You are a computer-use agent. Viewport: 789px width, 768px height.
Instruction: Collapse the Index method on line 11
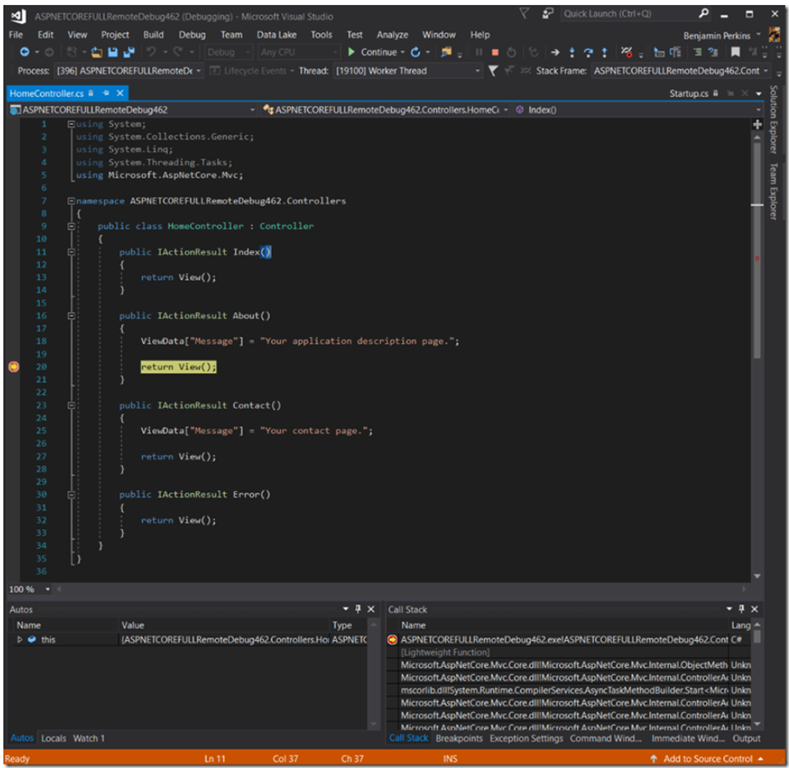click(71, 252)
